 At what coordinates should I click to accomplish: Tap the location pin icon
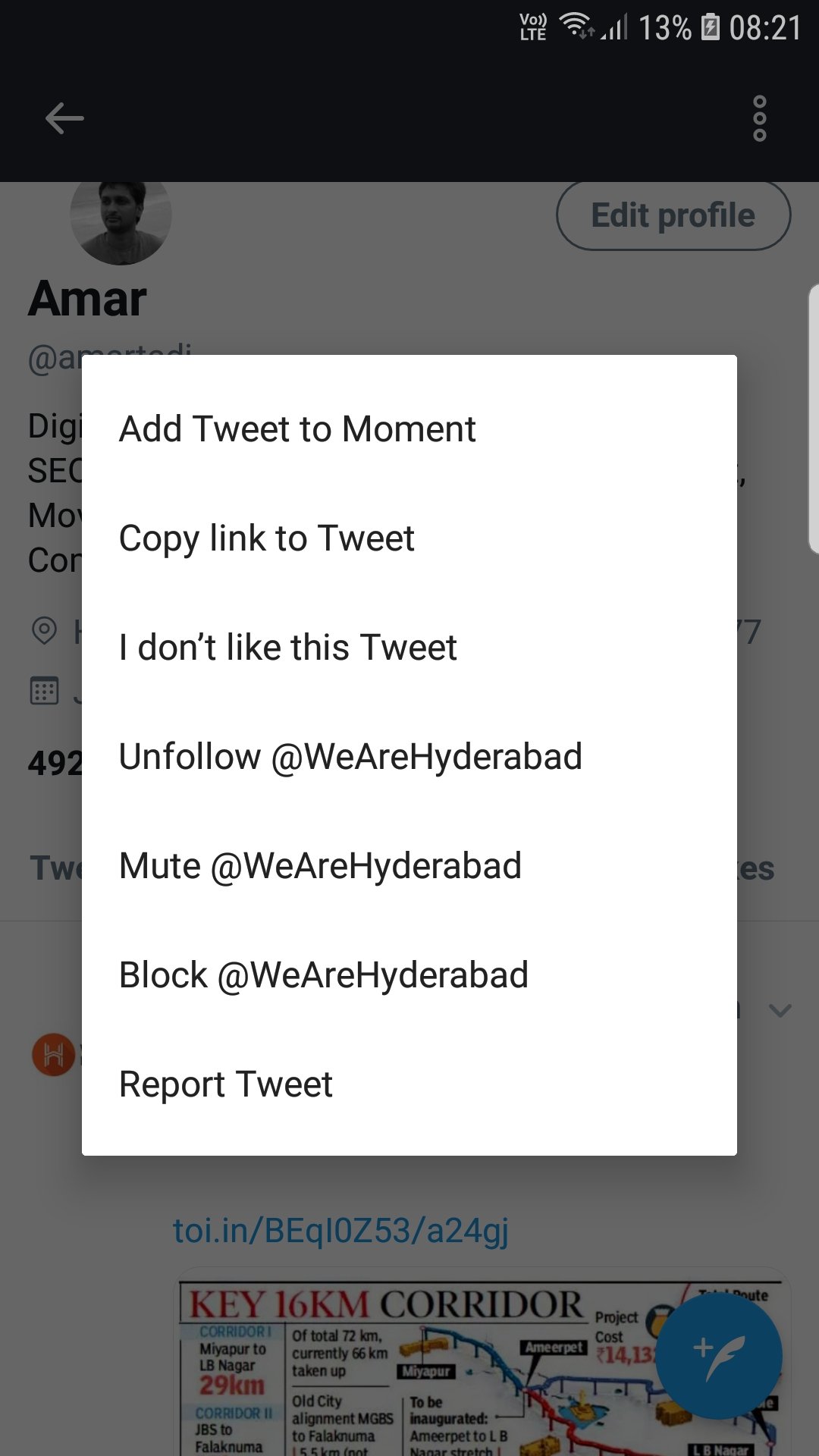[x=44, y=631]
